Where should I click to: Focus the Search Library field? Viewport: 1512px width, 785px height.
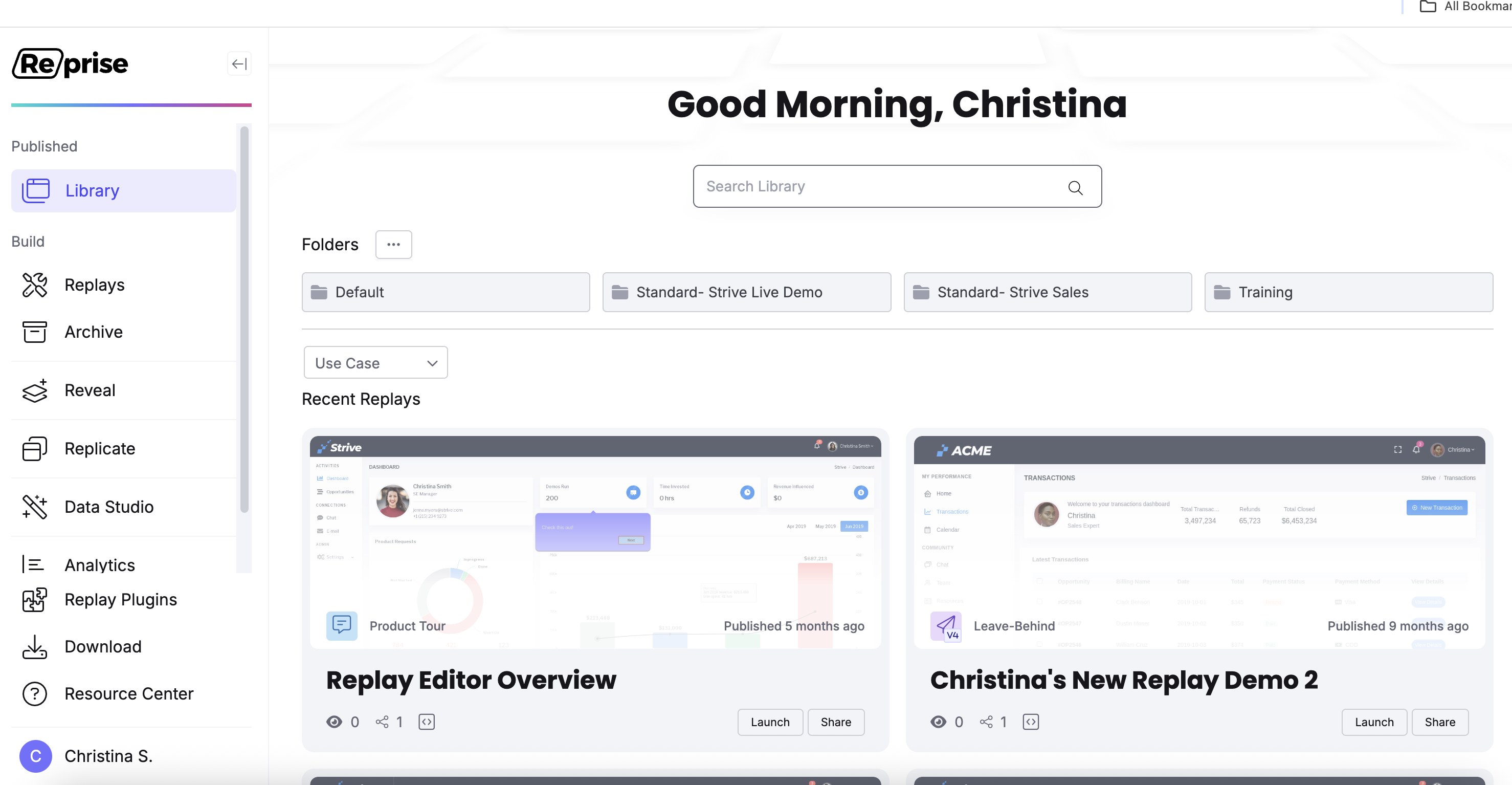tap(897, 186)
